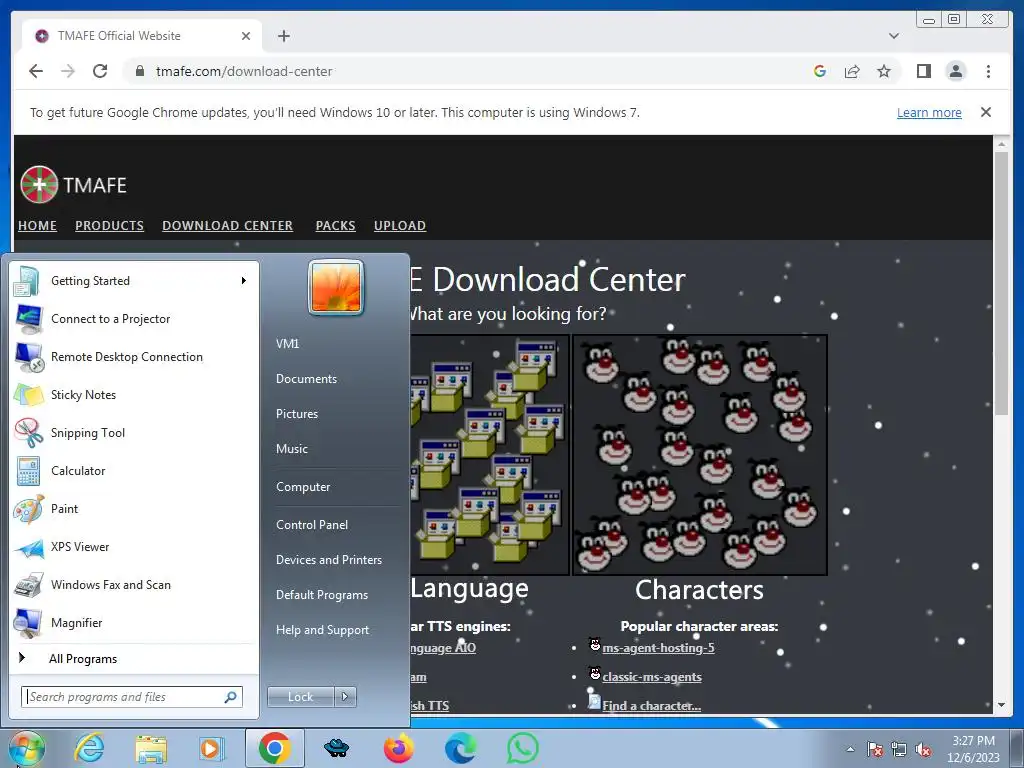Click the page vertical scrollbar thumb

[1001, 283]
